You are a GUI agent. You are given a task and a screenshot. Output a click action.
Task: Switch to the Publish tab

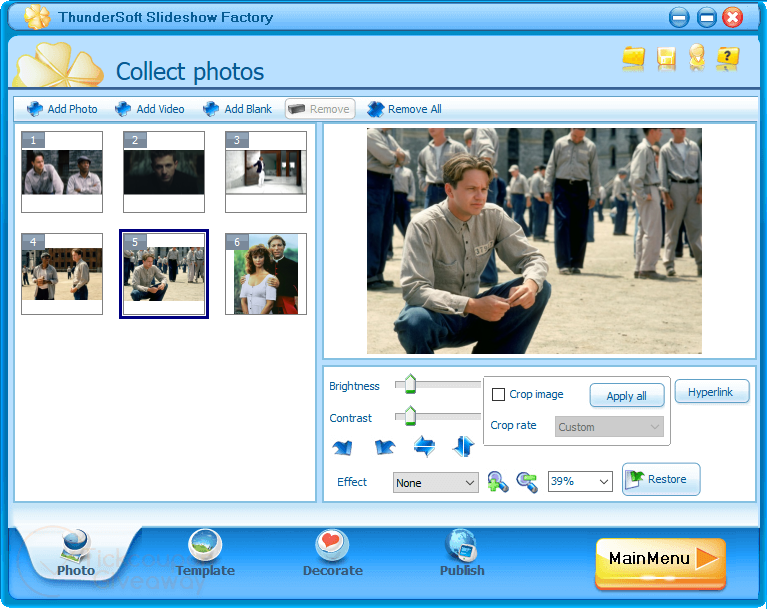tap(462, 555)
